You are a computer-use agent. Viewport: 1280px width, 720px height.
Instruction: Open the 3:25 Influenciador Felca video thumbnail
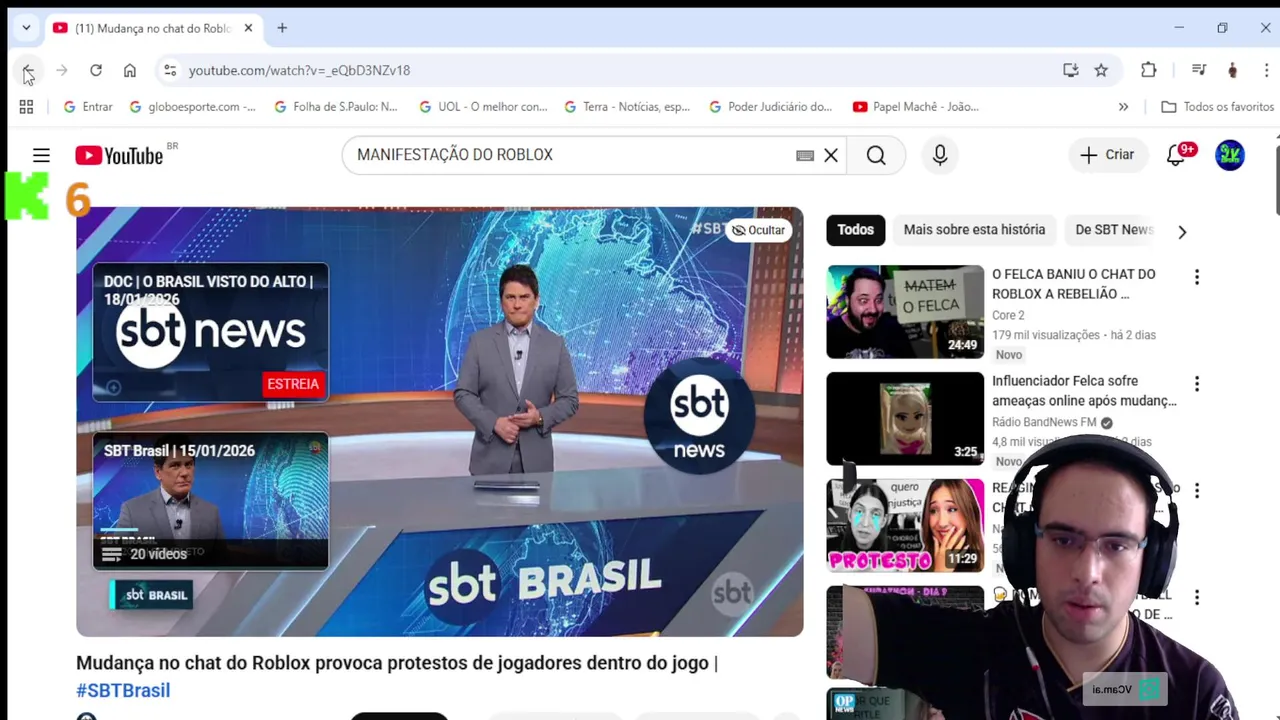[x=905, y=418]
